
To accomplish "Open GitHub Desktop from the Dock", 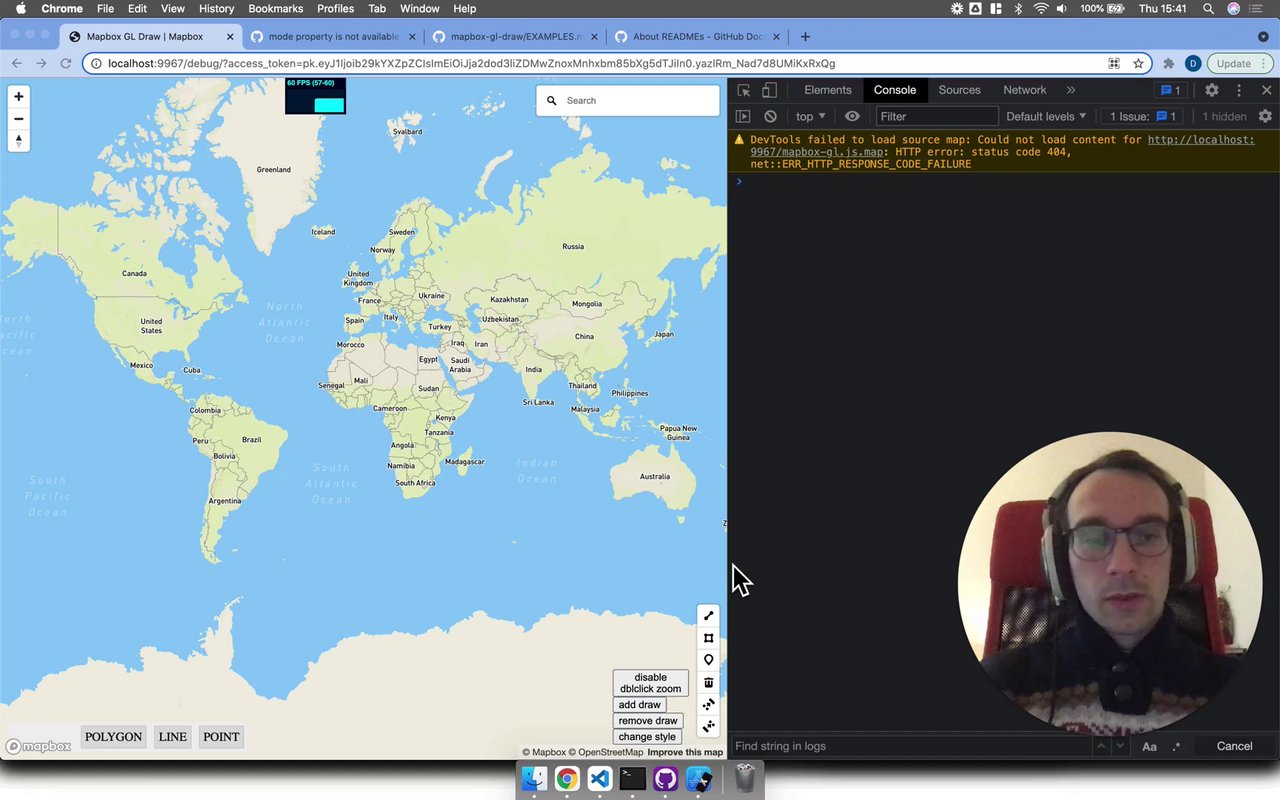I will (x=666, y=779).
